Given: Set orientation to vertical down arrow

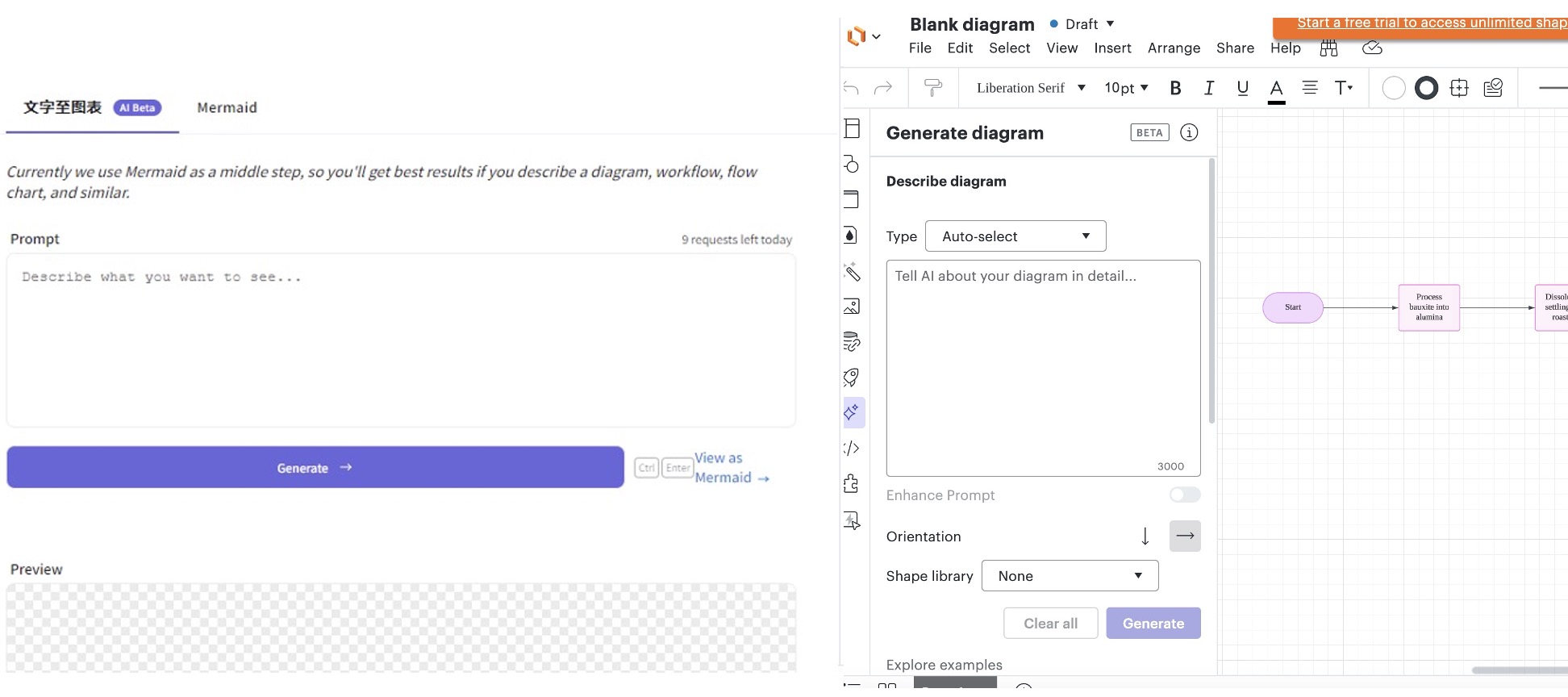Looking at the screenshot, I should [x=1145, y=536].
